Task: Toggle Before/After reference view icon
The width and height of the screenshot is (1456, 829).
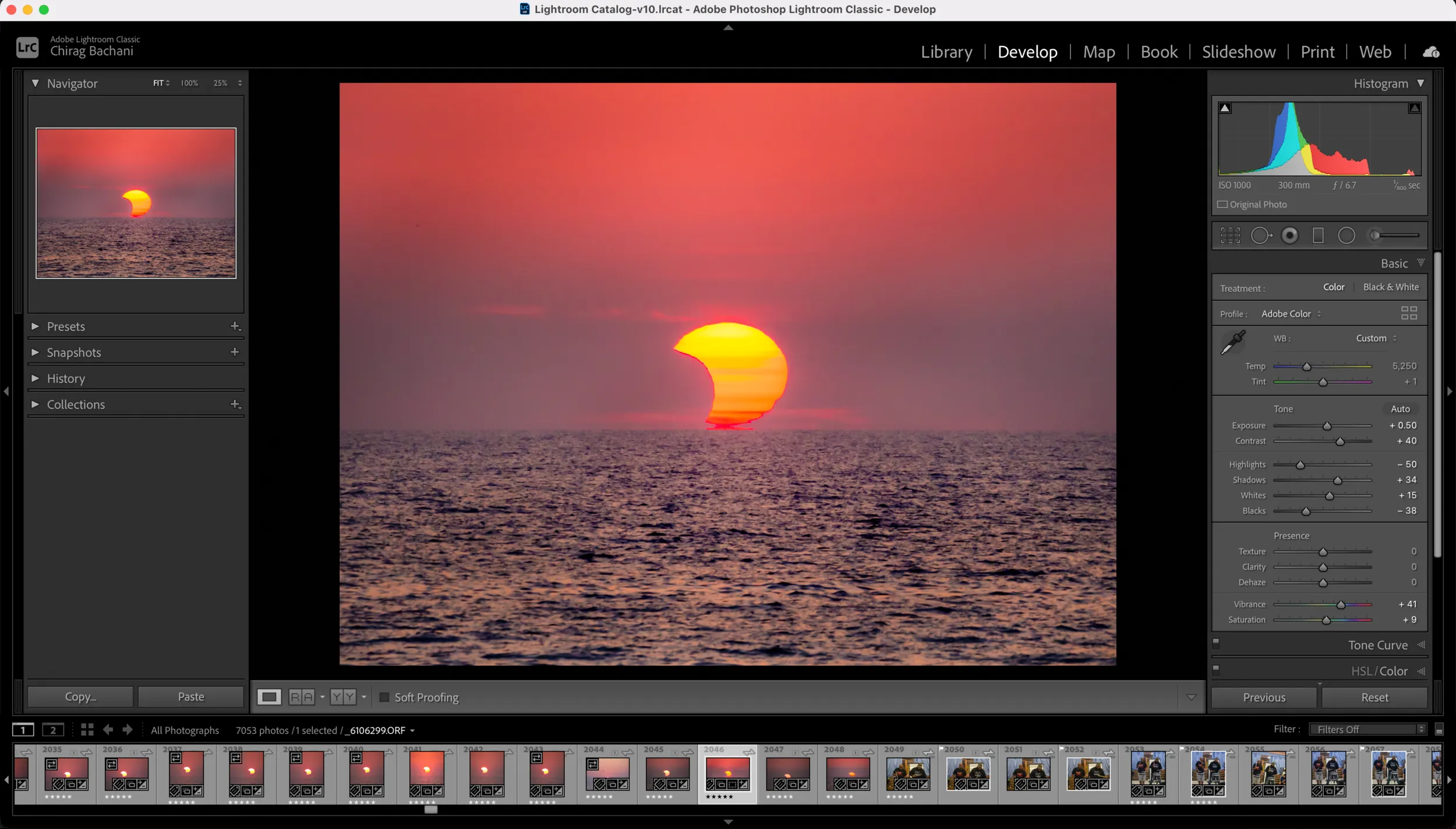Action: click(x=301, y=697)
